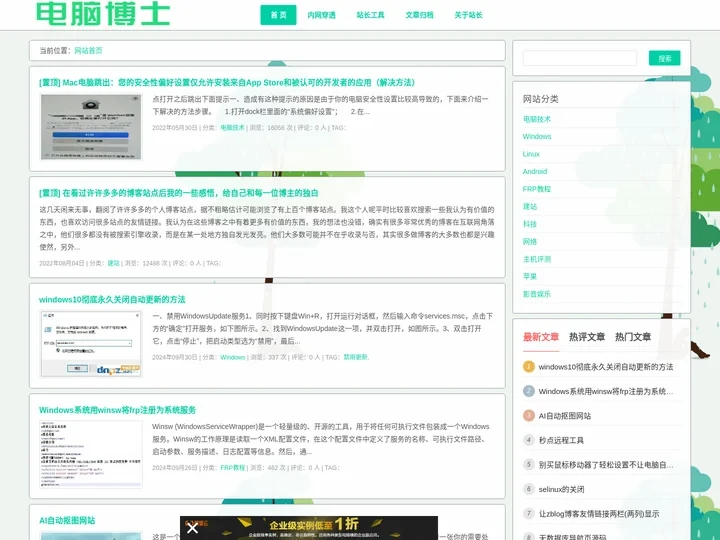Click FRP教程 category under the winsw article

coord(233,468)
